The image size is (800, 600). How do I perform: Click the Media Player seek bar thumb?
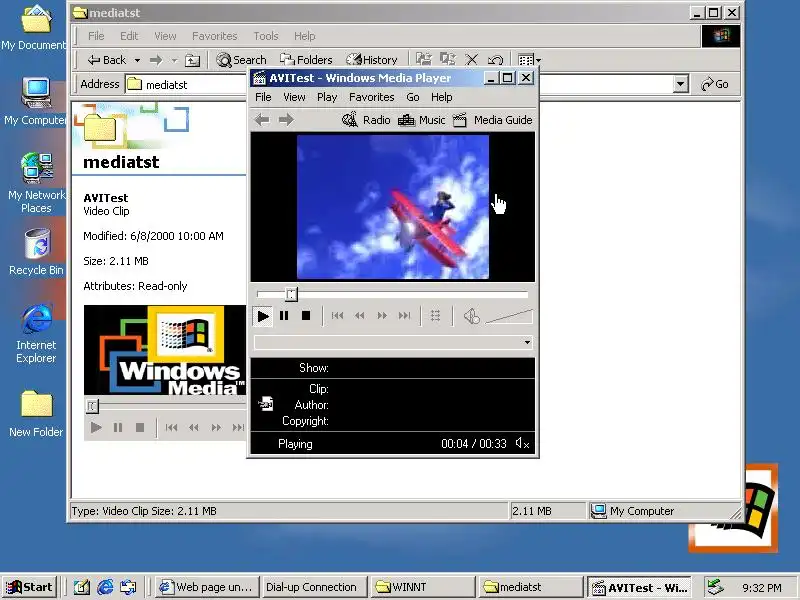pyautogui.click(x=291, y=294)
